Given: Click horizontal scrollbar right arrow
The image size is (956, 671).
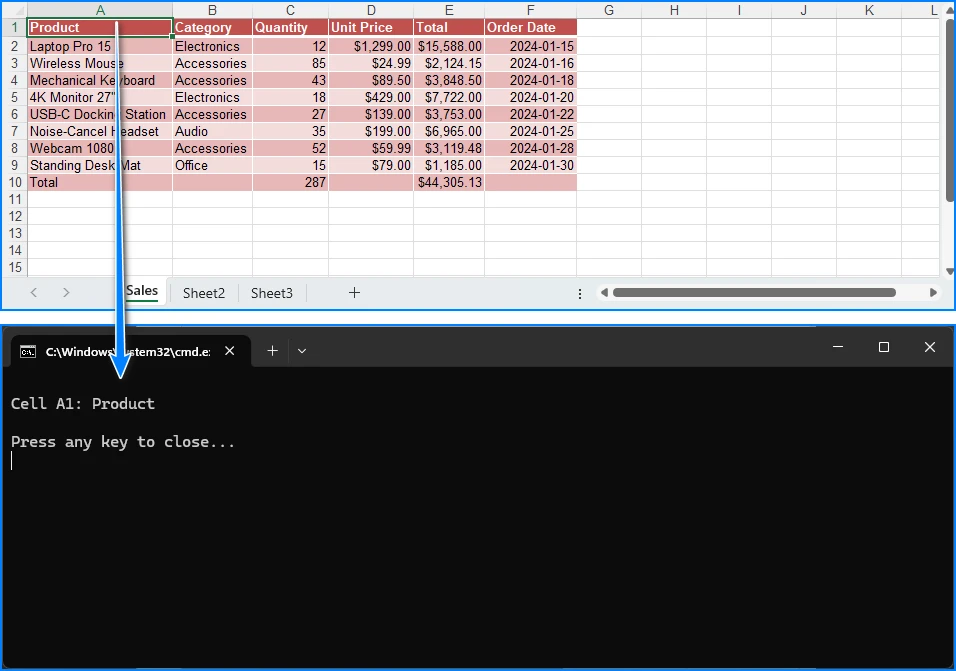Looking at the screenshot, I should point(933,293).
